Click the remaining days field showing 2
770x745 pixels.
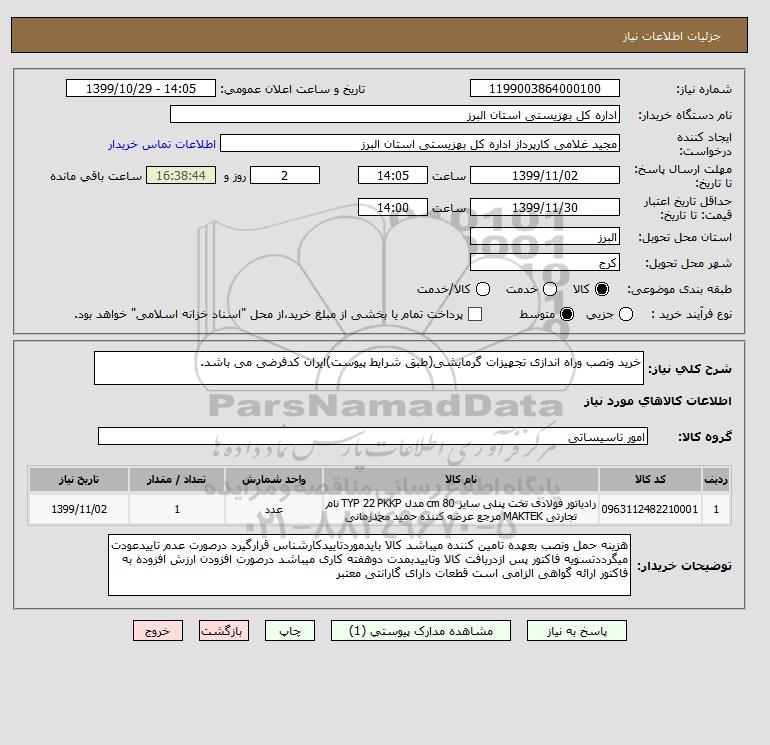click(x=285, y=175)
